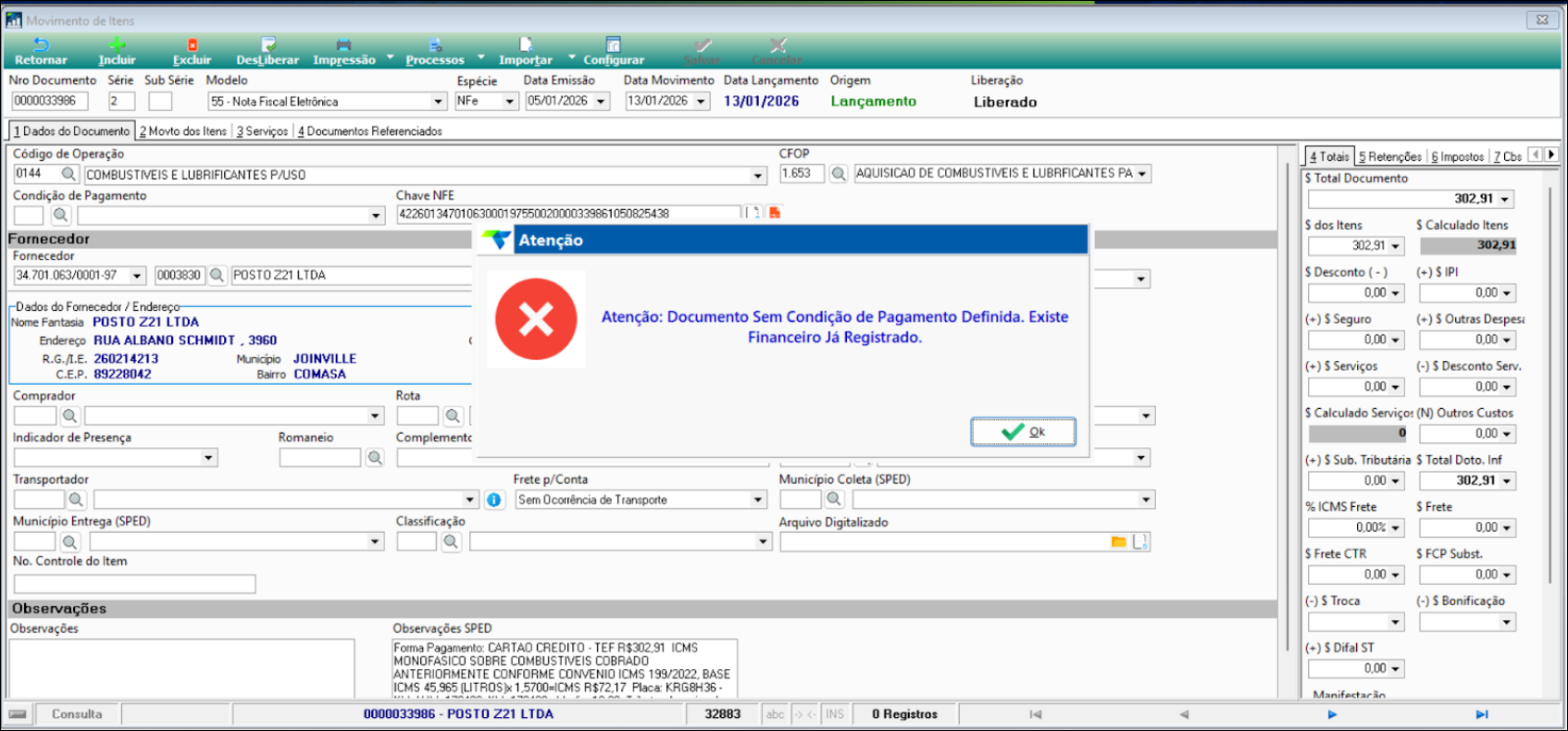Open the Configurar toolbar icon
The image size is (1568, 731).
tap(614, 44)
